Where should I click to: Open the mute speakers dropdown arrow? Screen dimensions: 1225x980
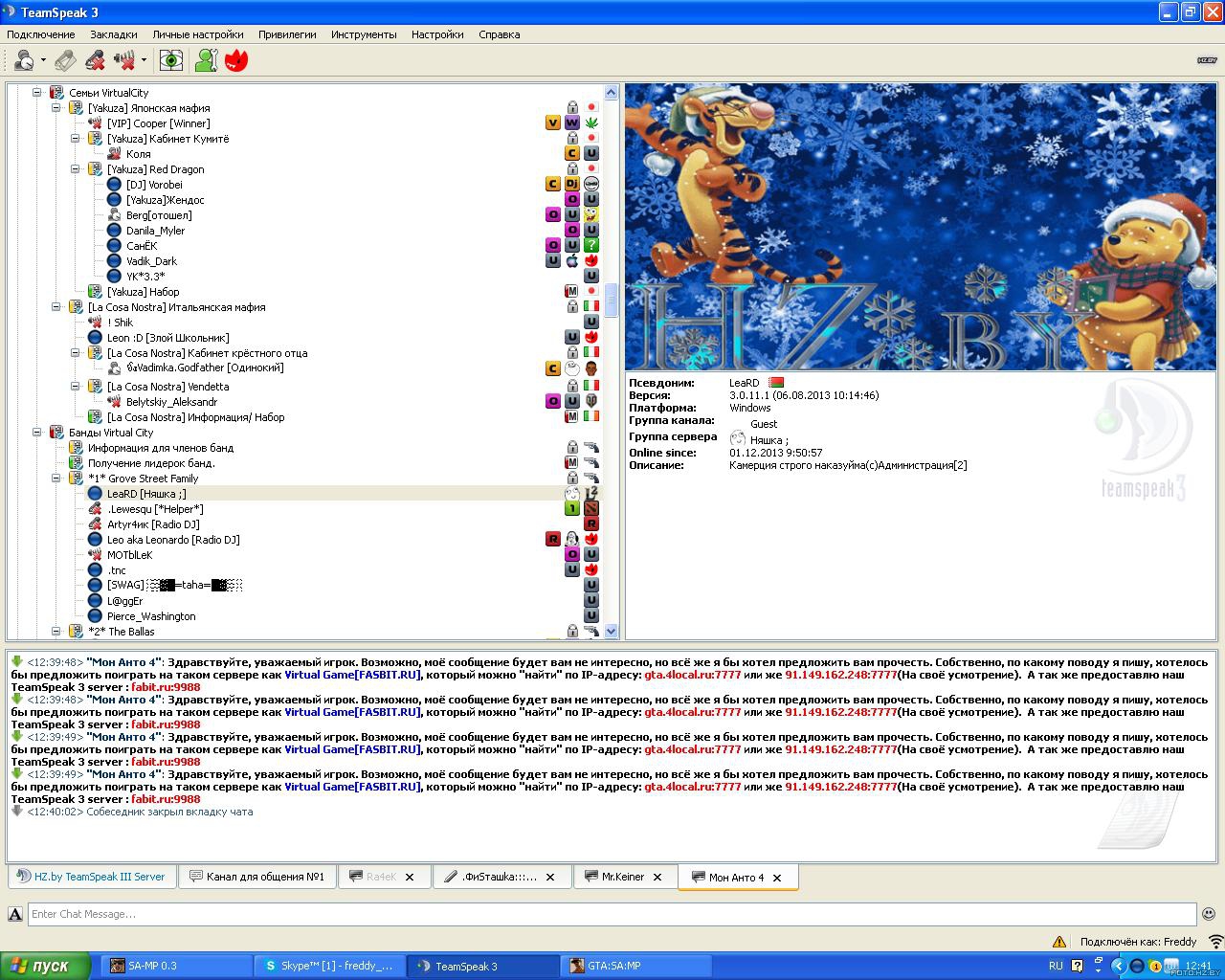(144, 60)
